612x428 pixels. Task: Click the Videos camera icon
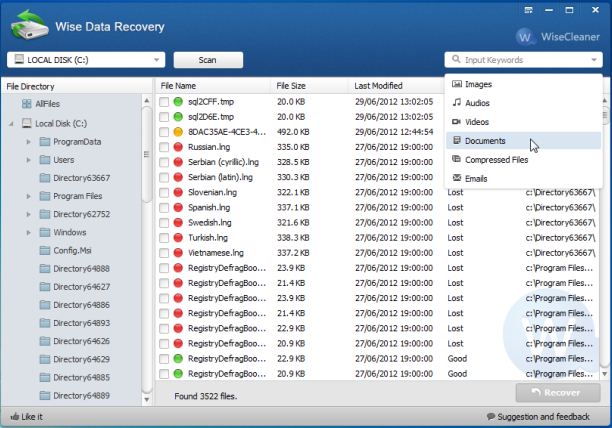(x=456, y=122)
